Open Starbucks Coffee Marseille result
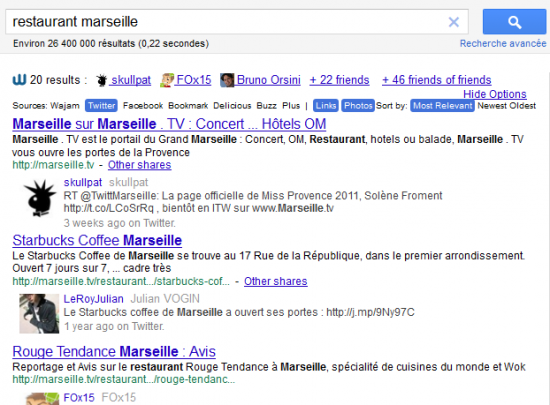 [x=97, y=241]
